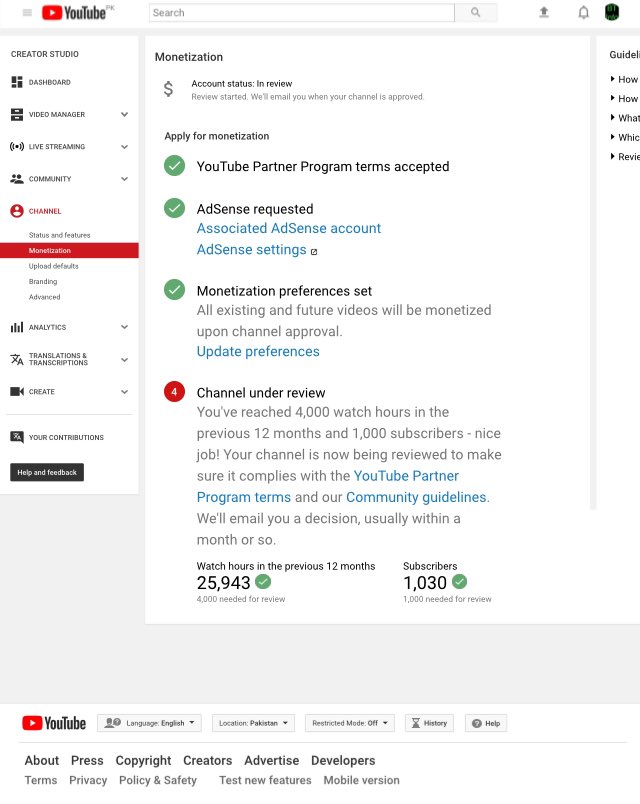This screenshot has height=804, width=640.
Task: Open the hamburger guide menu
Action: pyautogui.click(x=27, y=12)
